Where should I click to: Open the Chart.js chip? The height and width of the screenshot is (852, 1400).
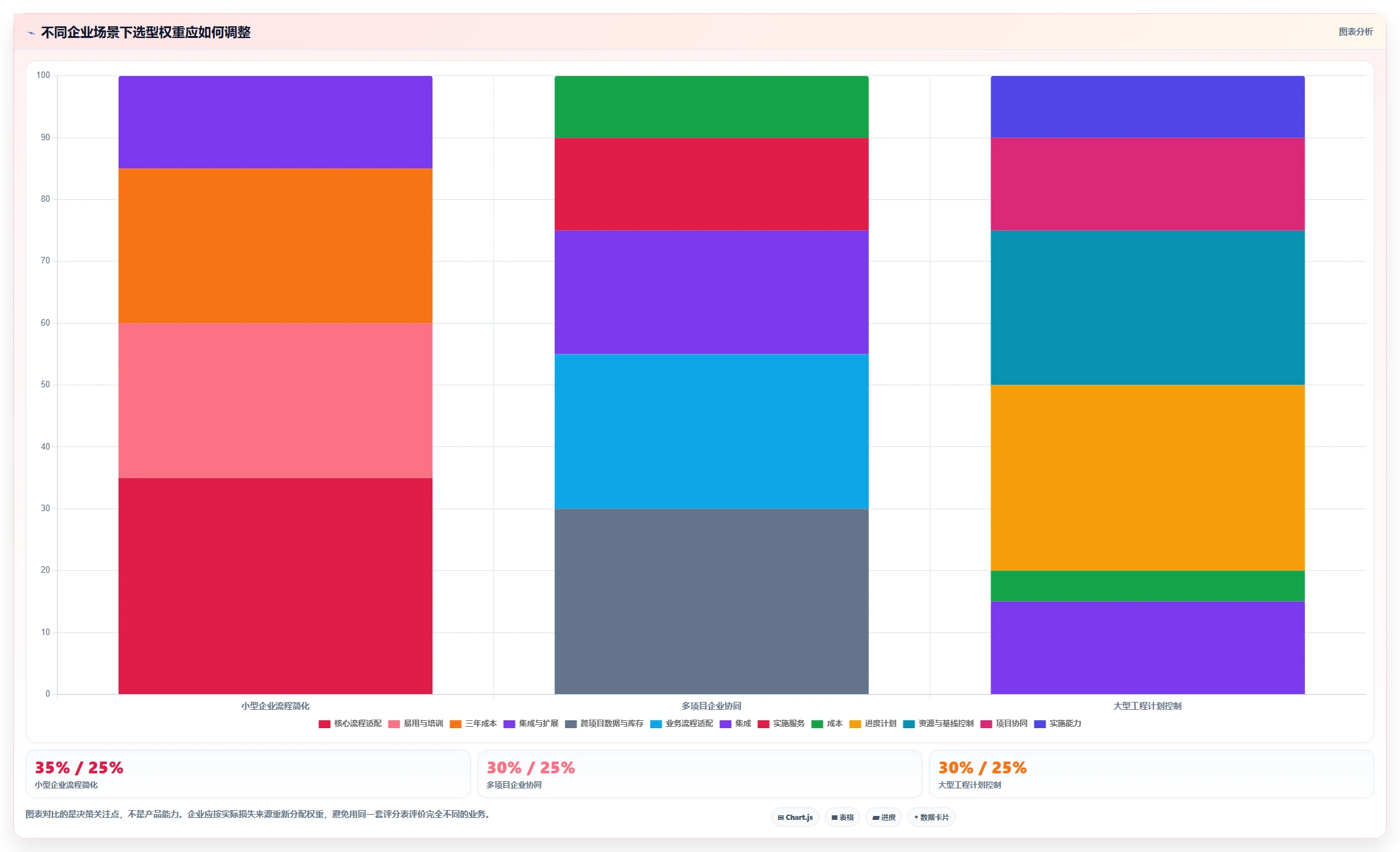pyautogui.click(x=795, y=817)
